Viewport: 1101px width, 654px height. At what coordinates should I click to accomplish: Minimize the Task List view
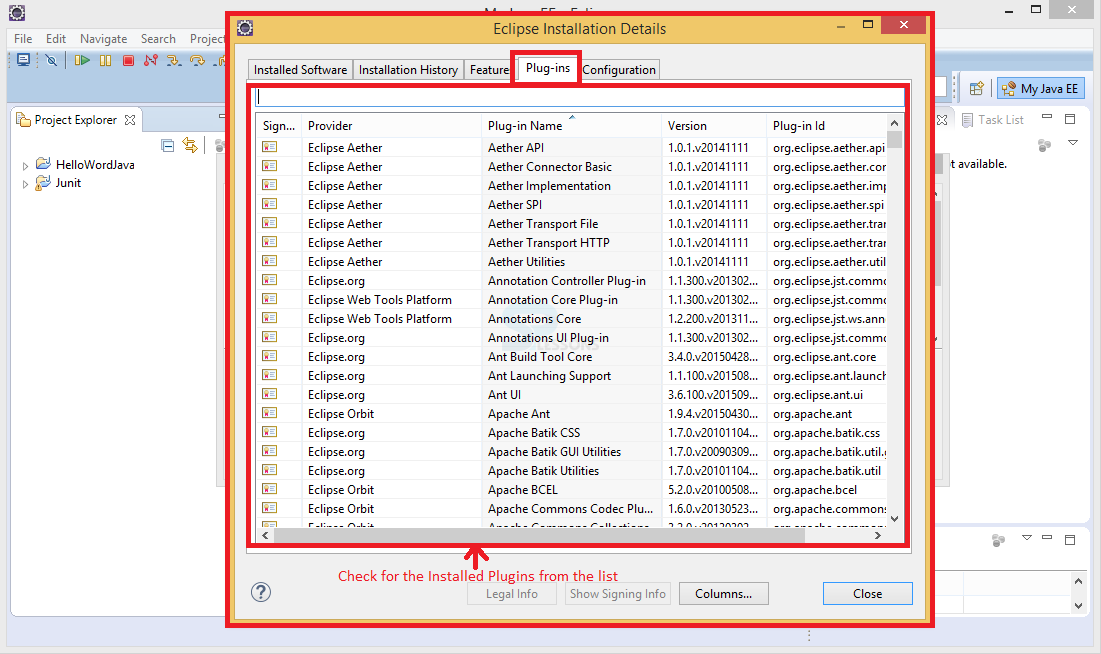[1047, 117]
